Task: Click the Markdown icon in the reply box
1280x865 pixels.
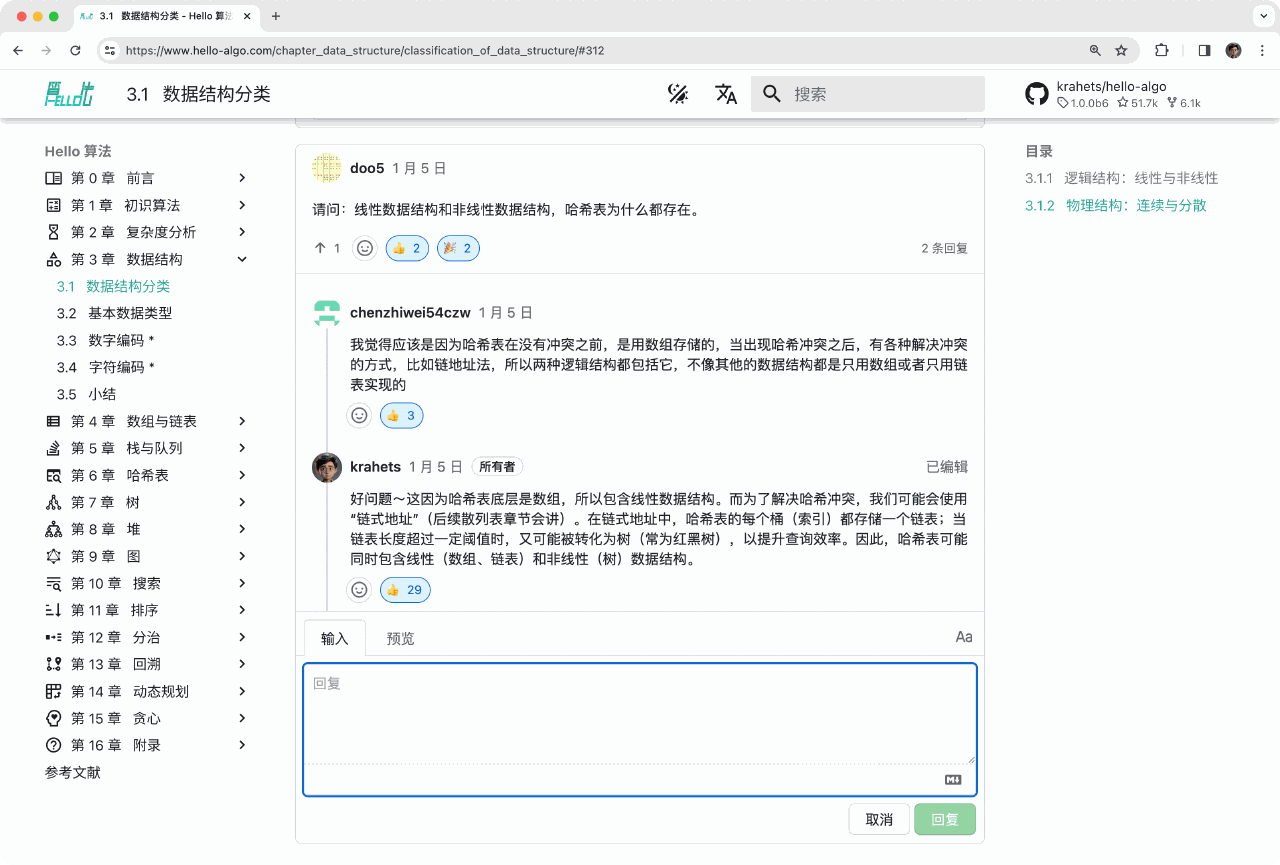Action: pos(951,779)
